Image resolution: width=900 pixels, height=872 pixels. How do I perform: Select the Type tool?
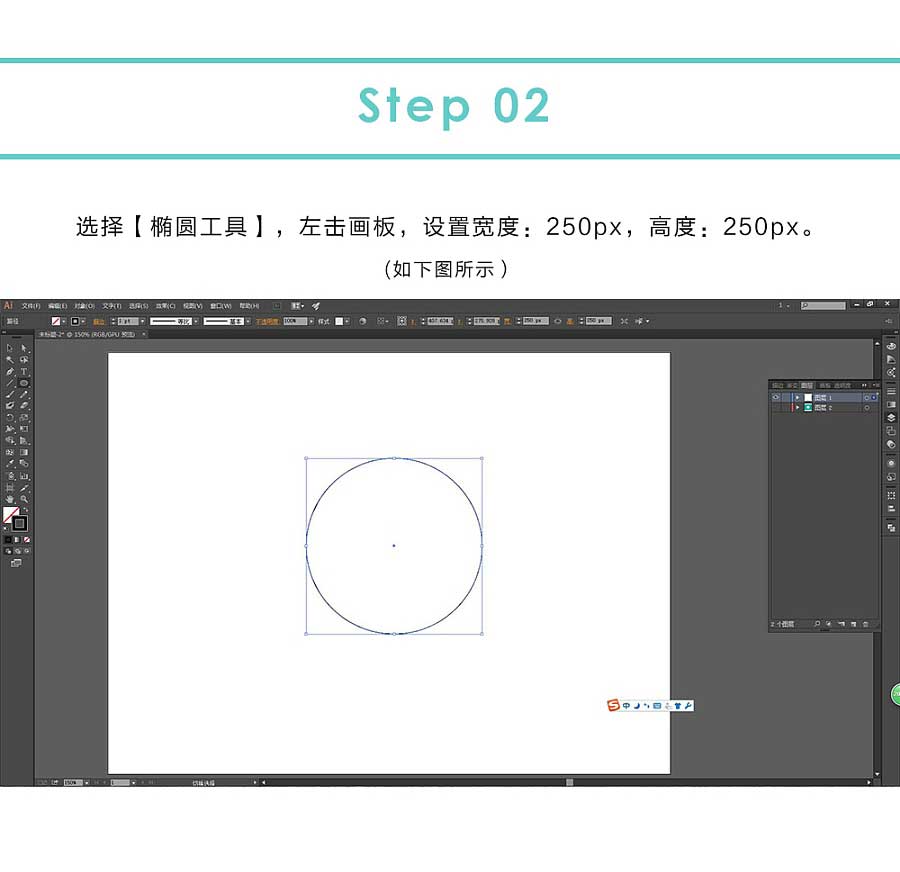click(24, 371)
